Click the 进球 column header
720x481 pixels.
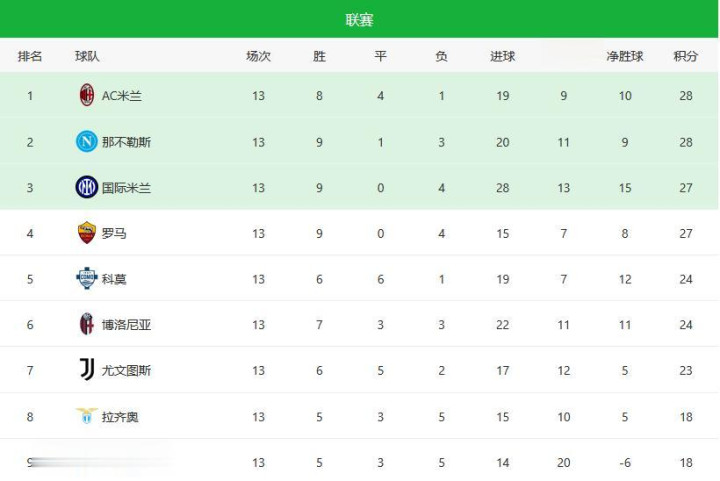[x=502, y=57]
